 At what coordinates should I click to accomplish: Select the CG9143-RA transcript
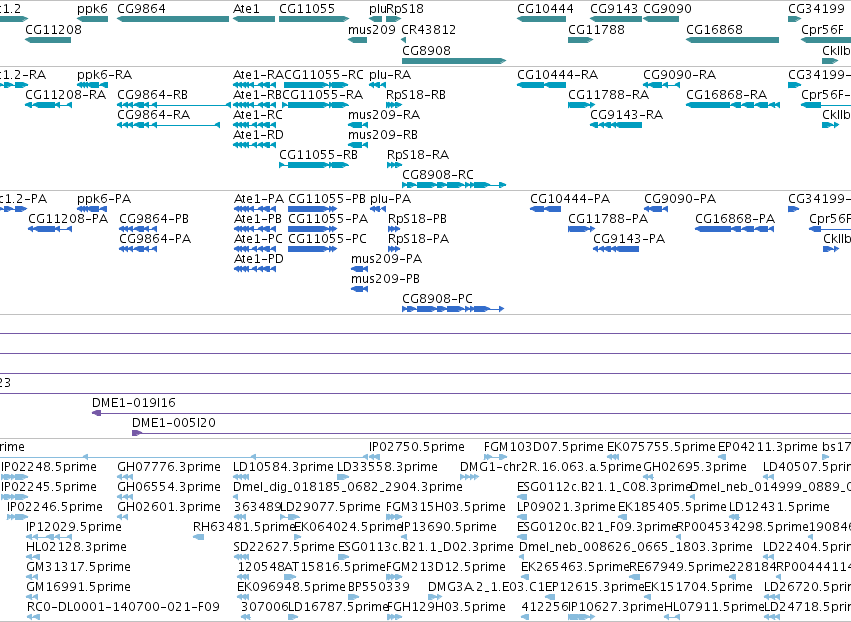[616, 125]
